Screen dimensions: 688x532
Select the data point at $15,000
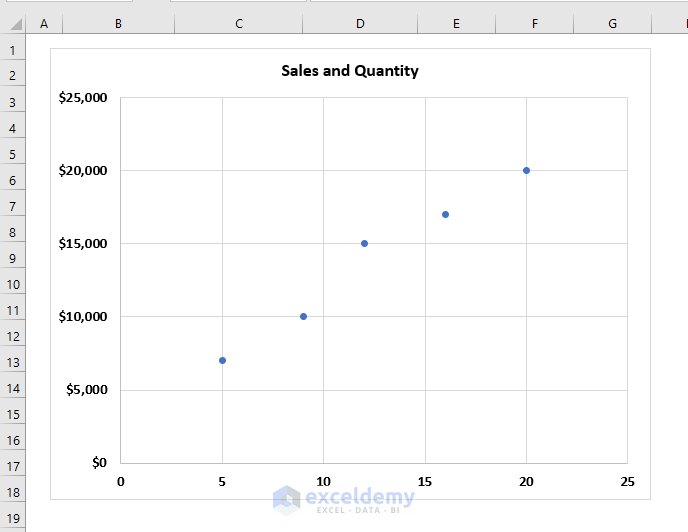coord(364,244)
